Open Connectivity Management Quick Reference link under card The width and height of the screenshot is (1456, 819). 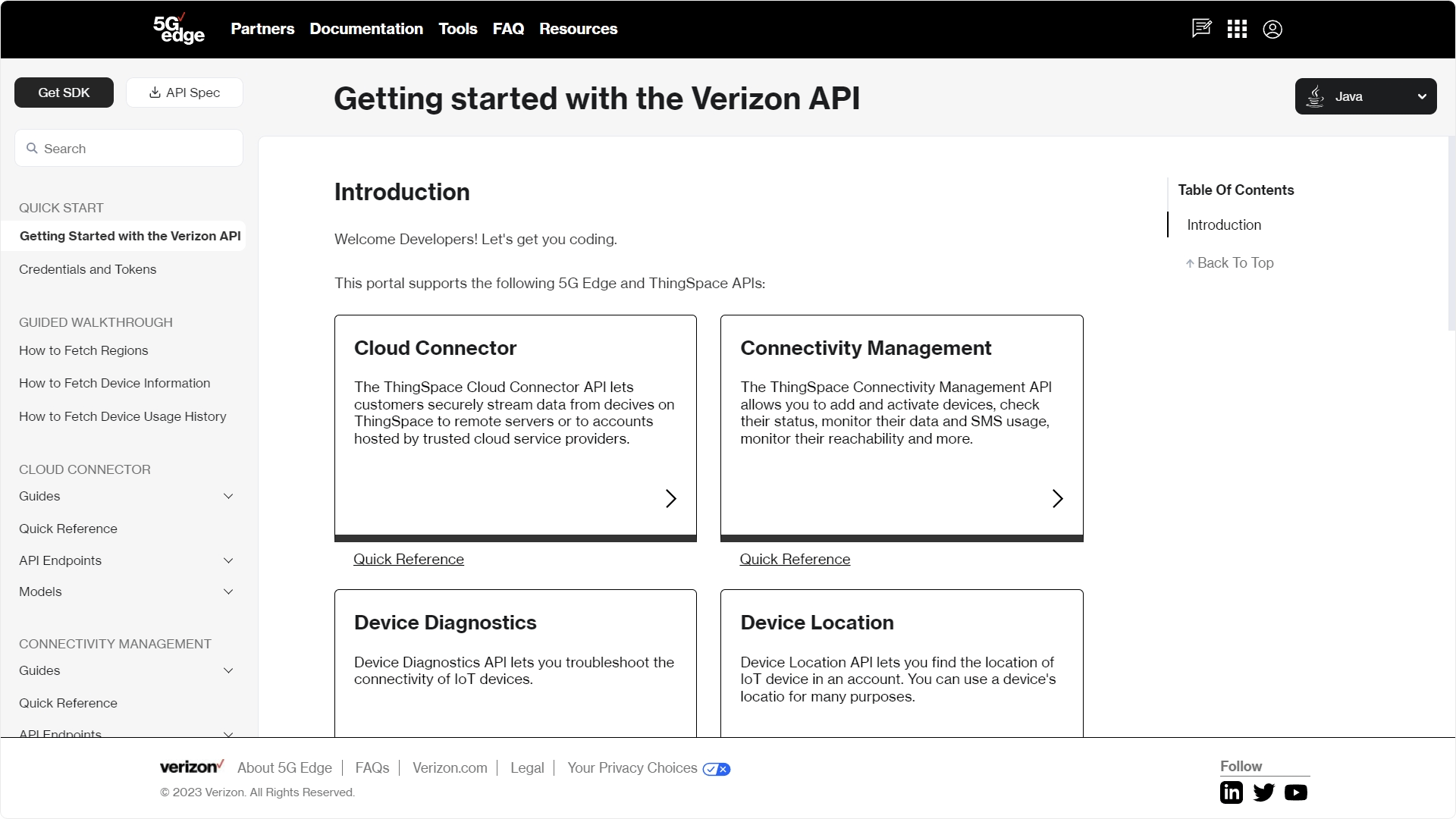coord(795,559)
